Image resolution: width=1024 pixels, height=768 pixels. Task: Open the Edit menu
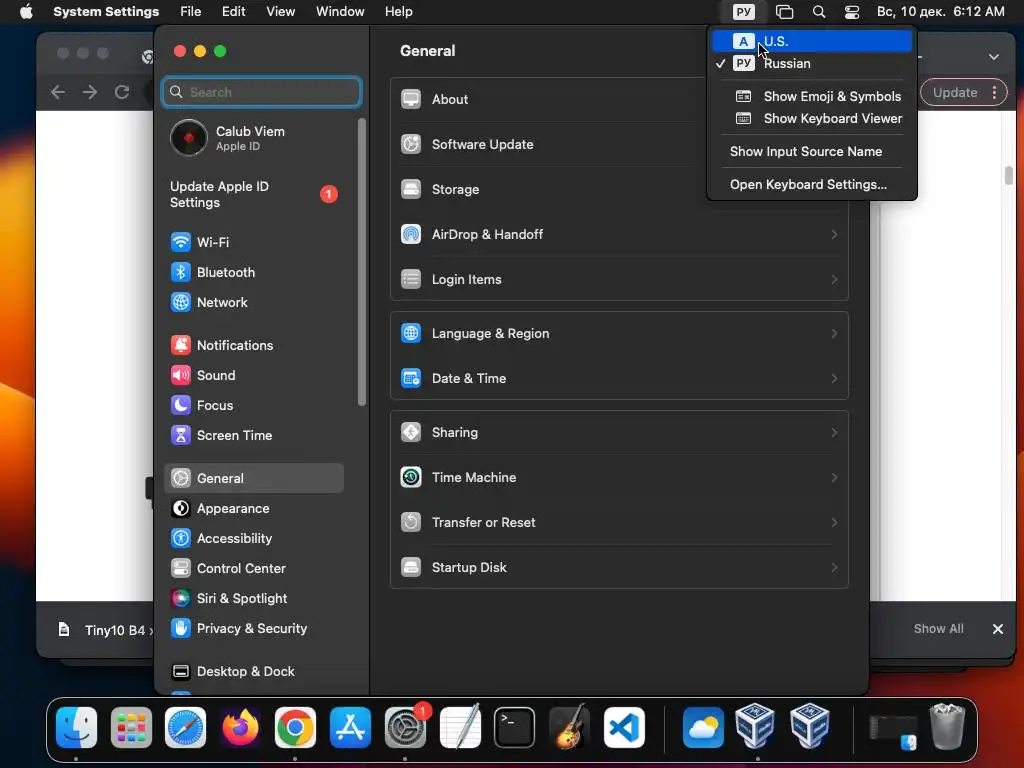pos(234,12)
